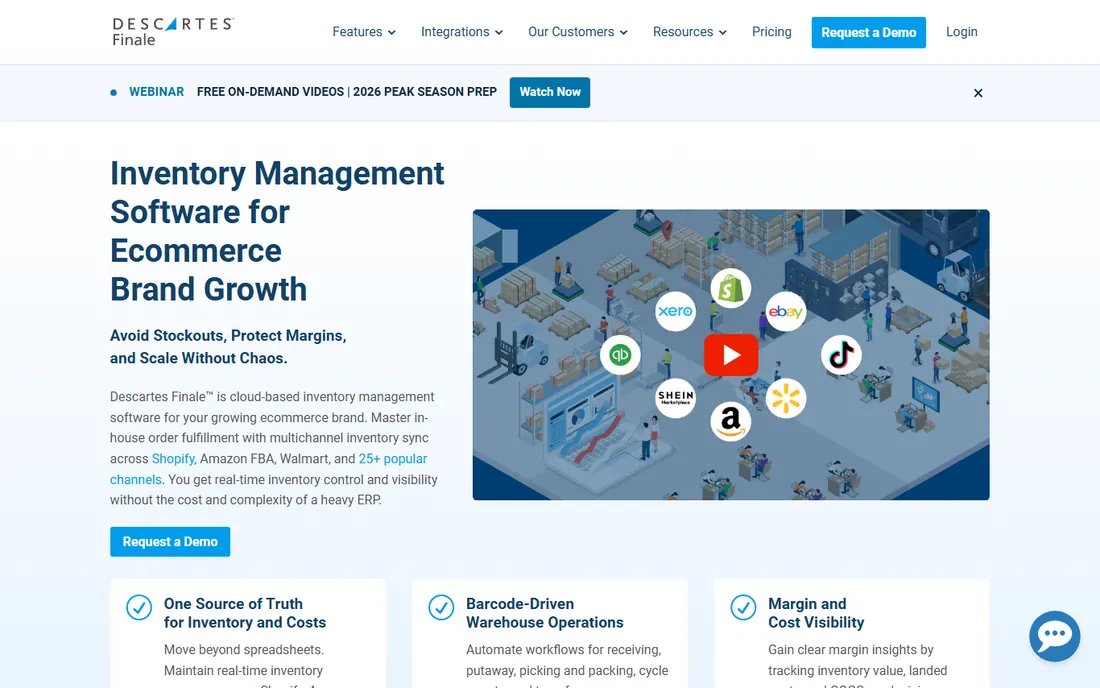Click One Source of Truth card title
The height and width of the screenshot is (688, 1100).
click(245, 613)
